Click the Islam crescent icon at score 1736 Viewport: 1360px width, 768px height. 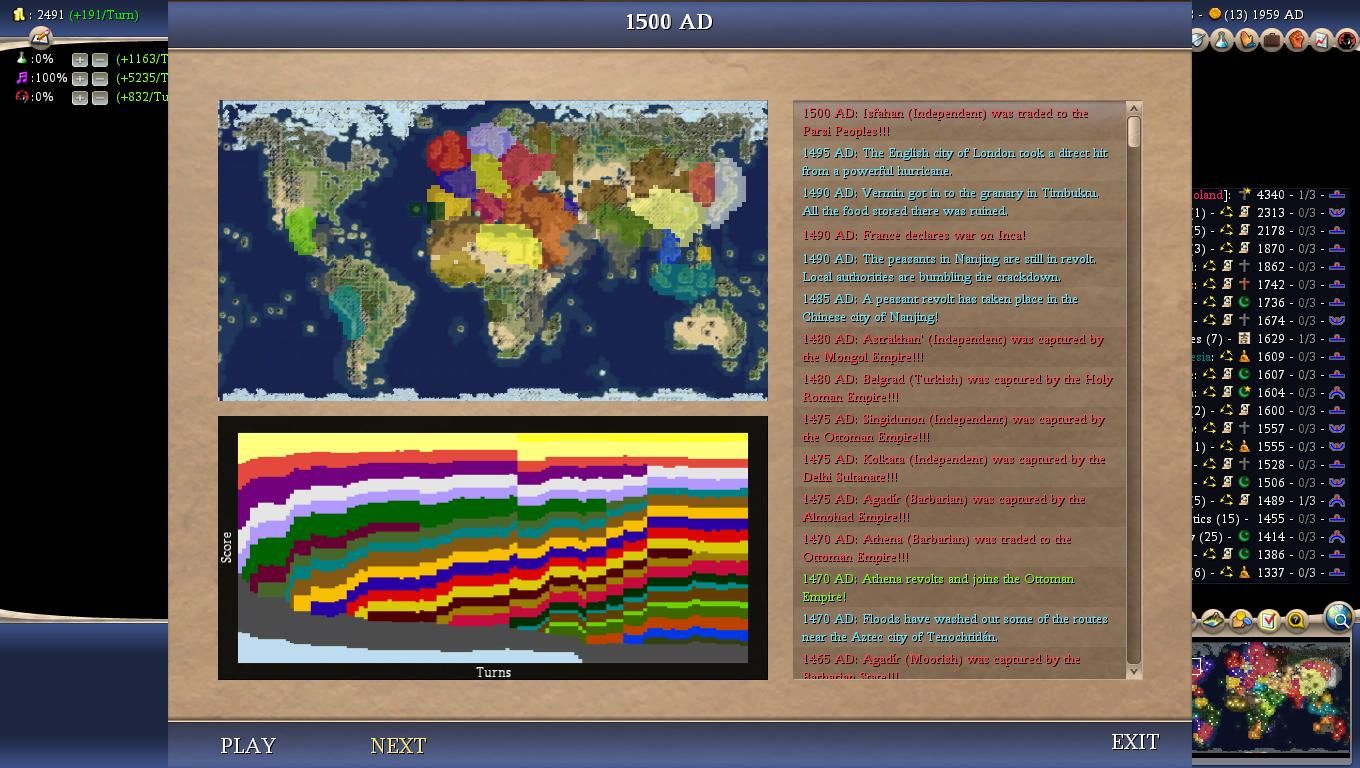pyautogui.click(x=1244, y=303)
